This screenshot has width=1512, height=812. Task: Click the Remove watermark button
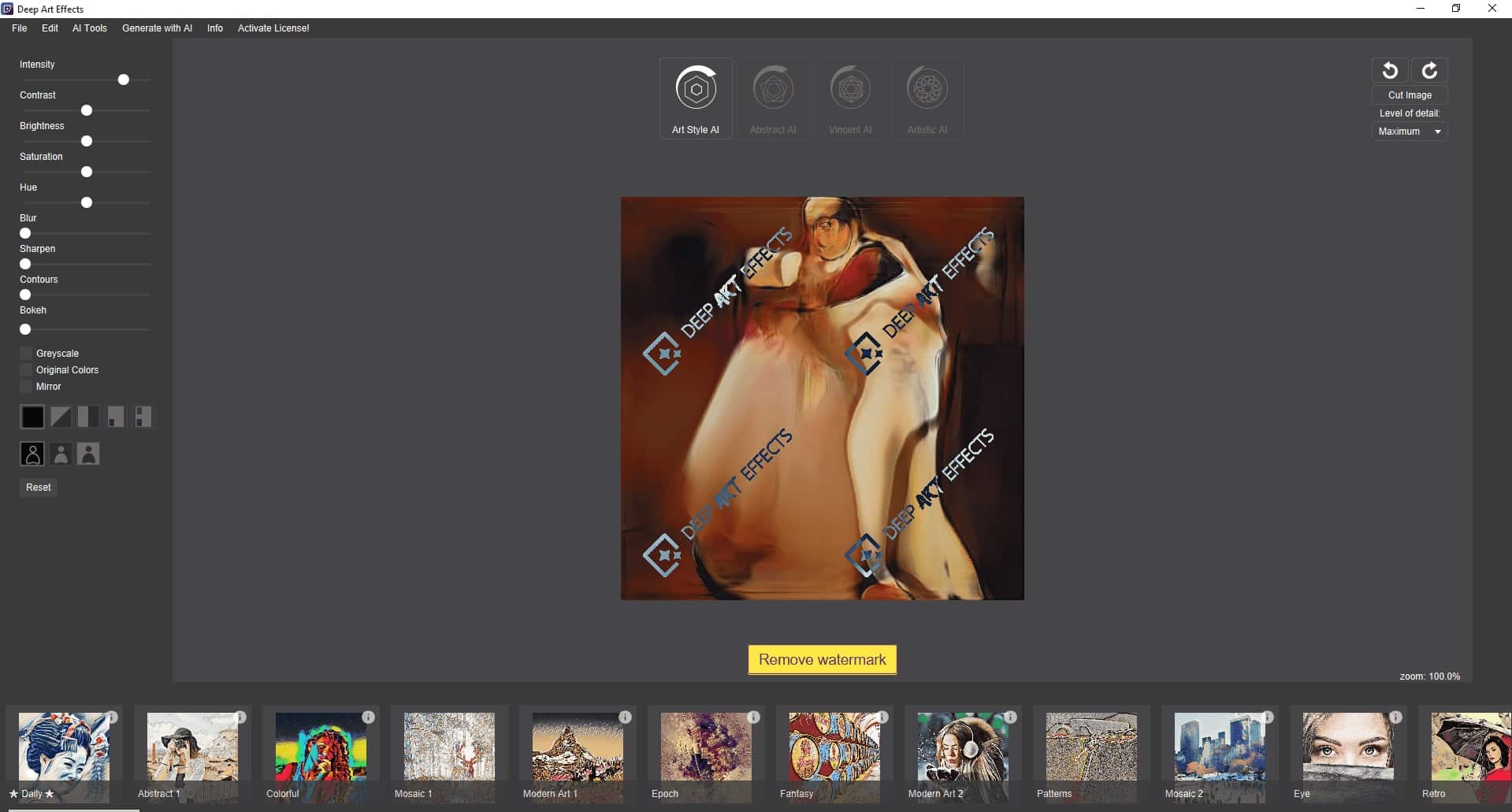coord(822,659)
